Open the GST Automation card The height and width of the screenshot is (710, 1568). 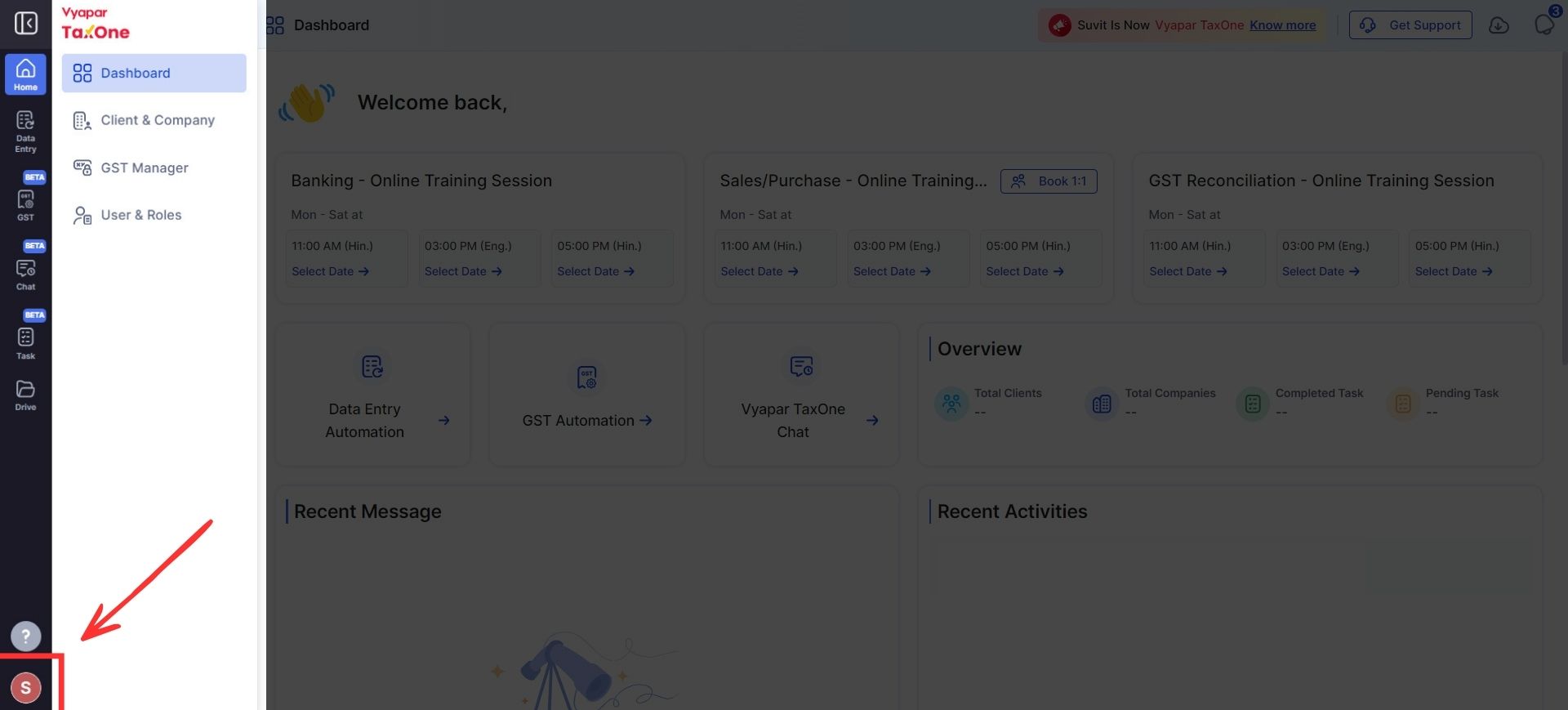(586, 395)
